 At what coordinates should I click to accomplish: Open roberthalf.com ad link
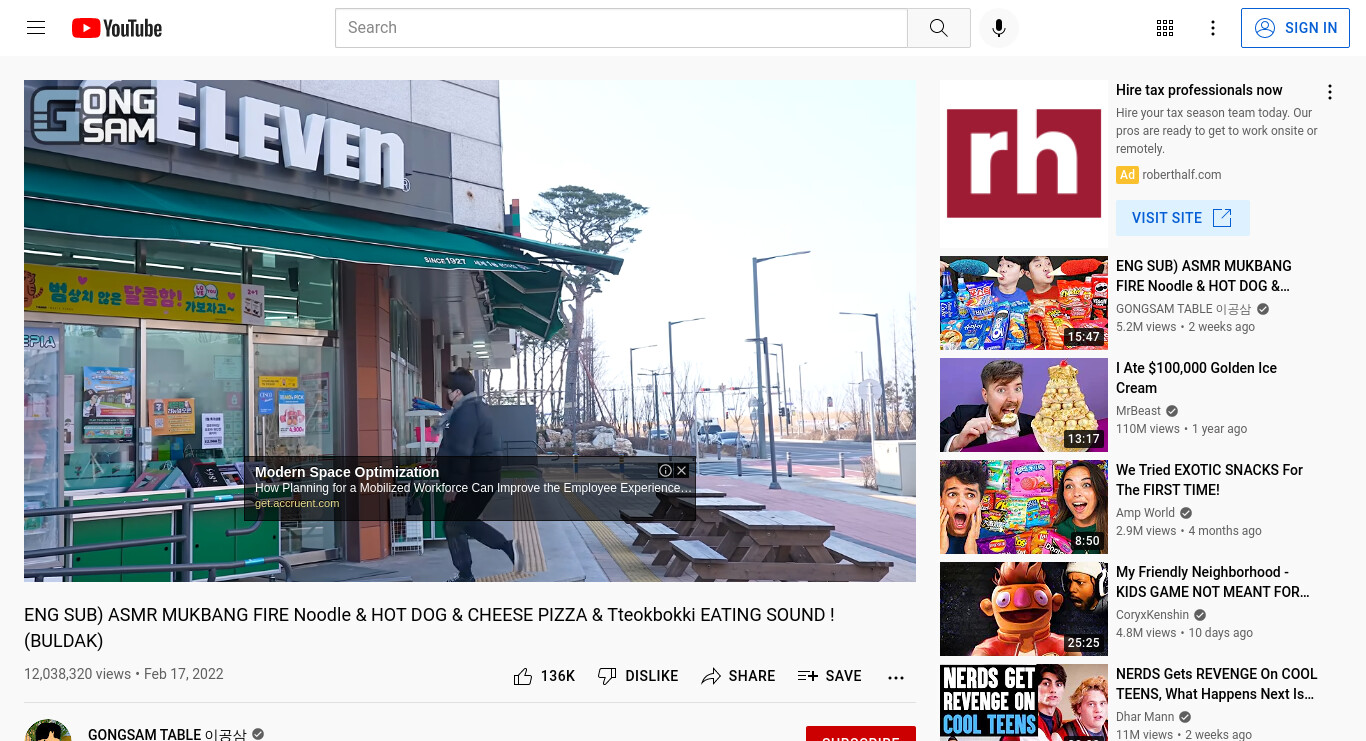click(x=1182, y=175)
